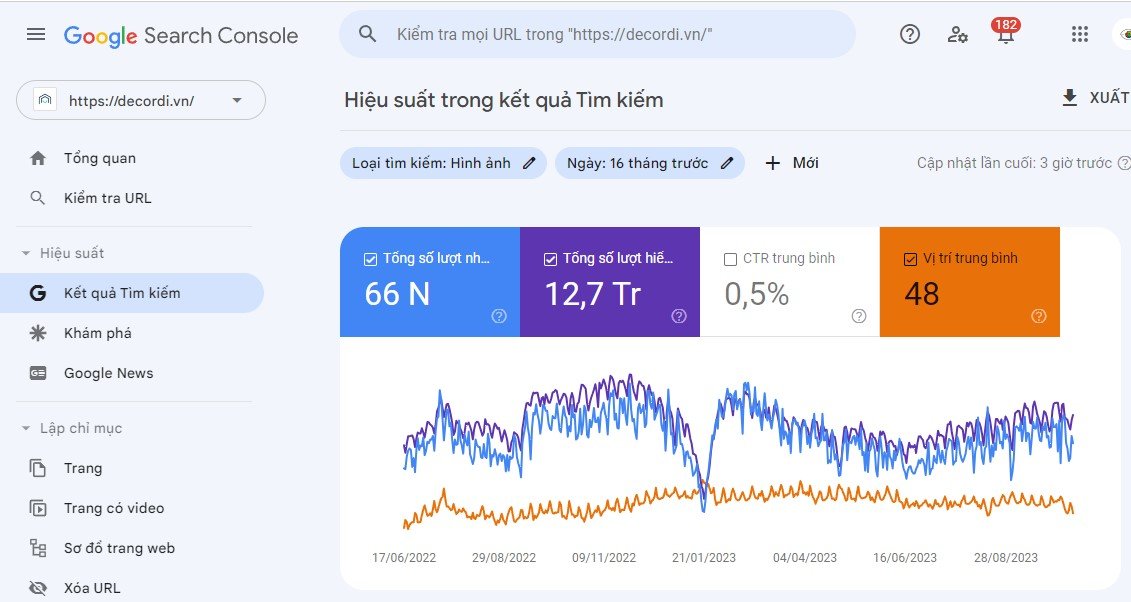Screen dimensions: 1131x602
Task: Uncheck Vị trí trung bình checkbox
Action: [x=910, y=259]
